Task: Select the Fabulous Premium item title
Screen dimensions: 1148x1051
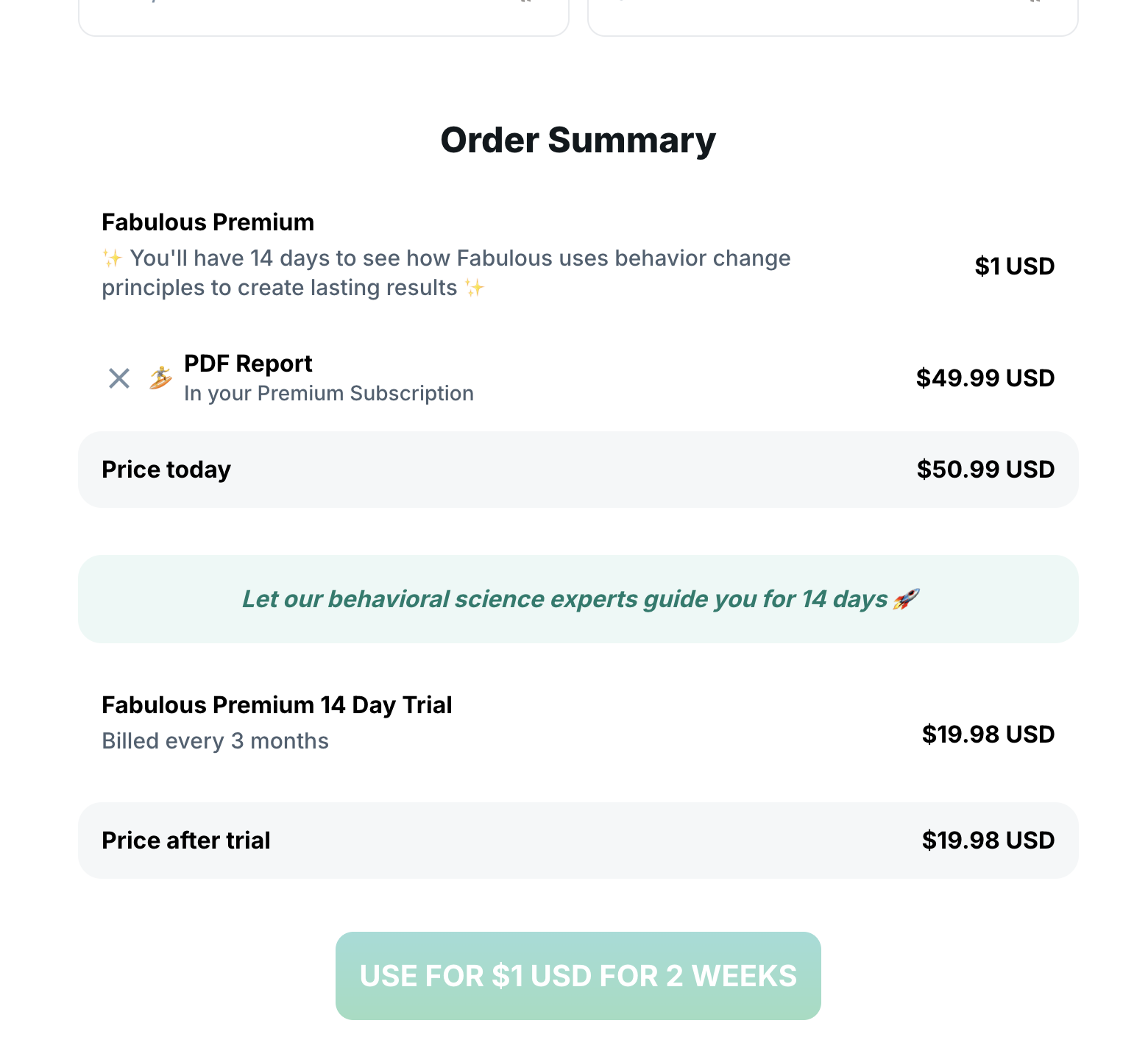Action: tap(208, 222)
